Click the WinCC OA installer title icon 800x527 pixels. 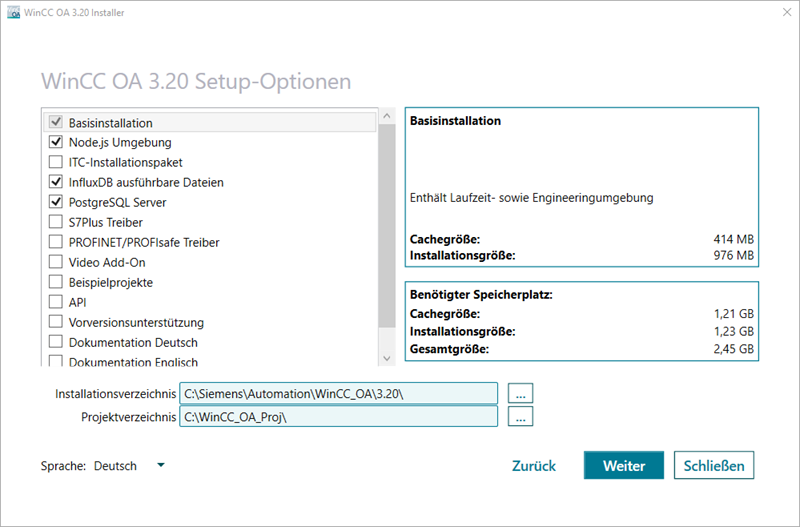pos(13,12)
